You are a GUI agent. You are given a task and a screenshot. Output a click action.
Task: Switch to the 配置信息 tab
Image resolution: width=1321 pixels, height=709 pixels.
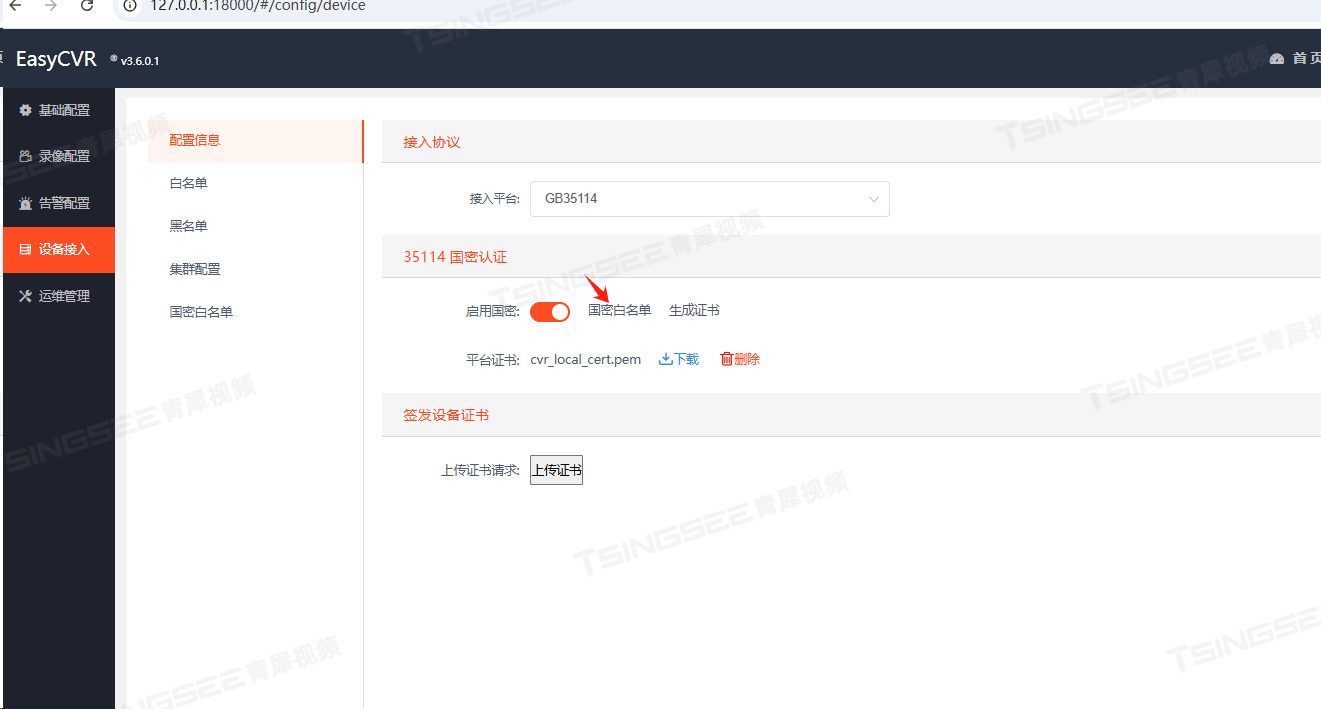tap(255, 141)
